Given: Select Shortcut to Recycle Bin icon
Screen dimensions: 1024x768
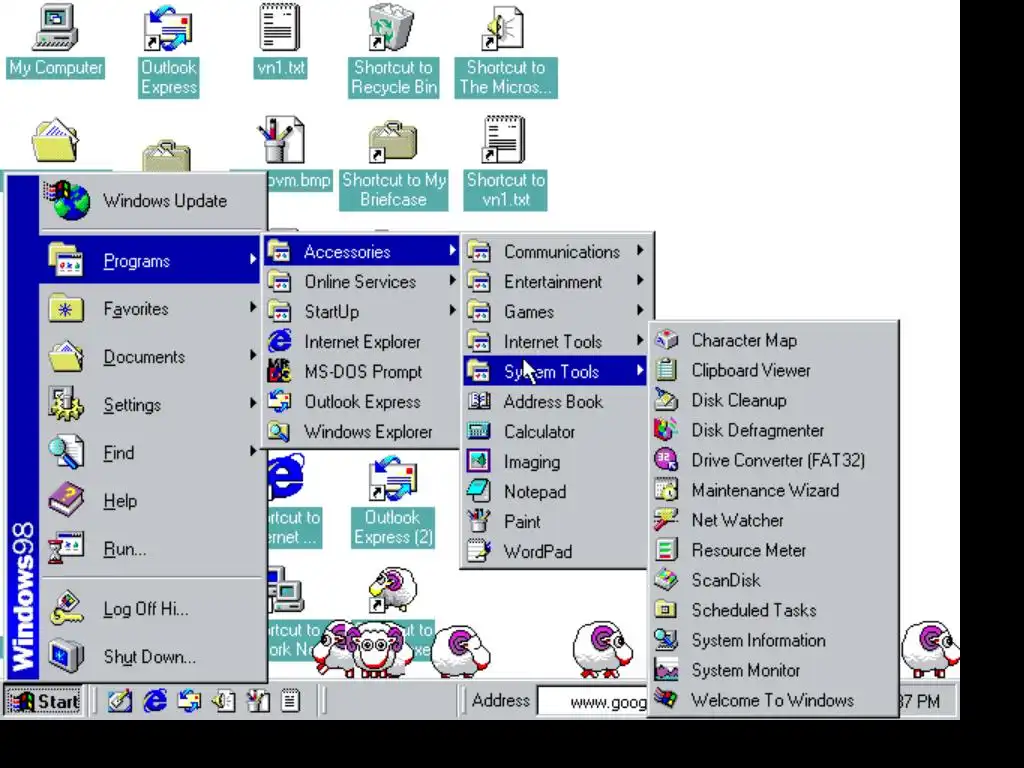Looking at the screenshot, I should tap(393, 51).
